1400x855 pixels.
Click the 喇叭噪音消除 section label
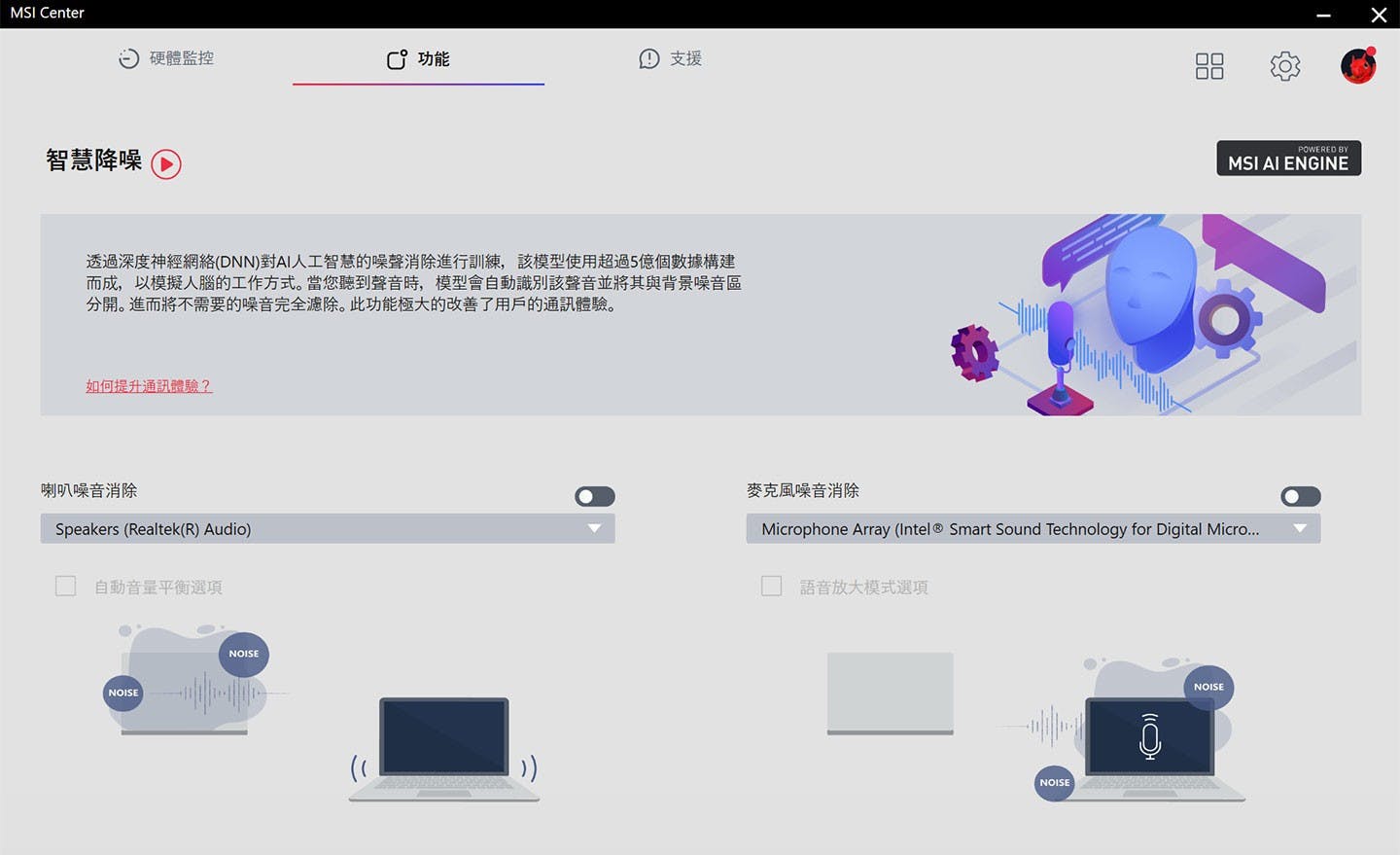pyautogui.click(x=89, y=491)
